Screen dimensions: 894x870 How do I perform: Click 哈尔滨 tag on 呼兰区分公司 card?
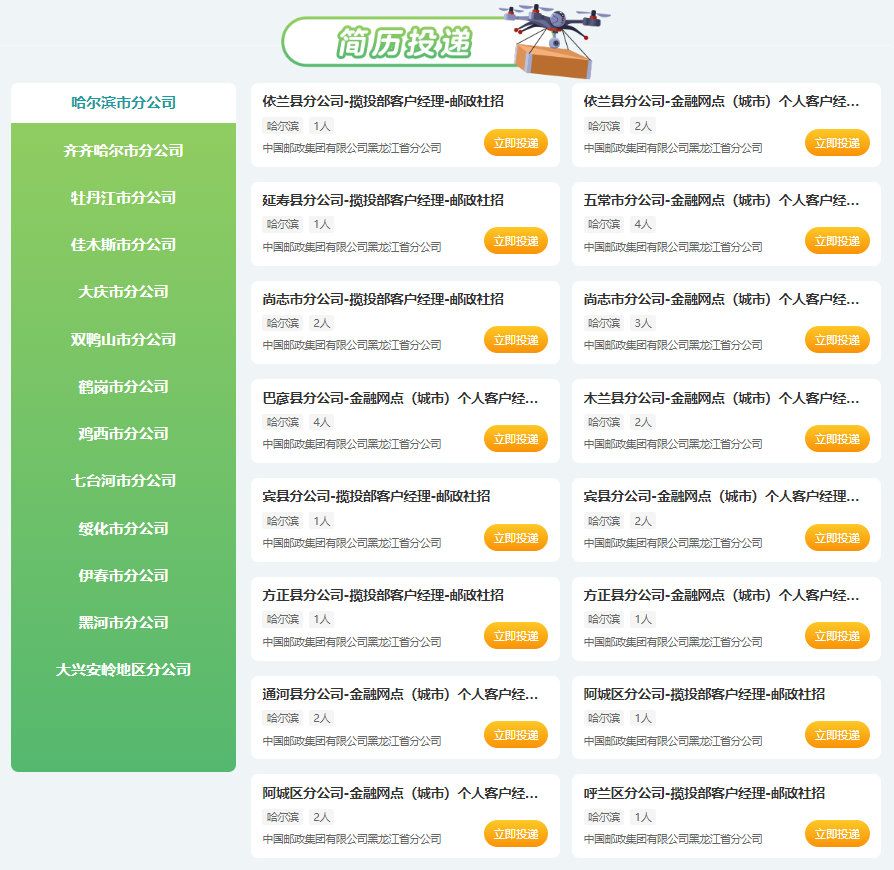[604, 817]
